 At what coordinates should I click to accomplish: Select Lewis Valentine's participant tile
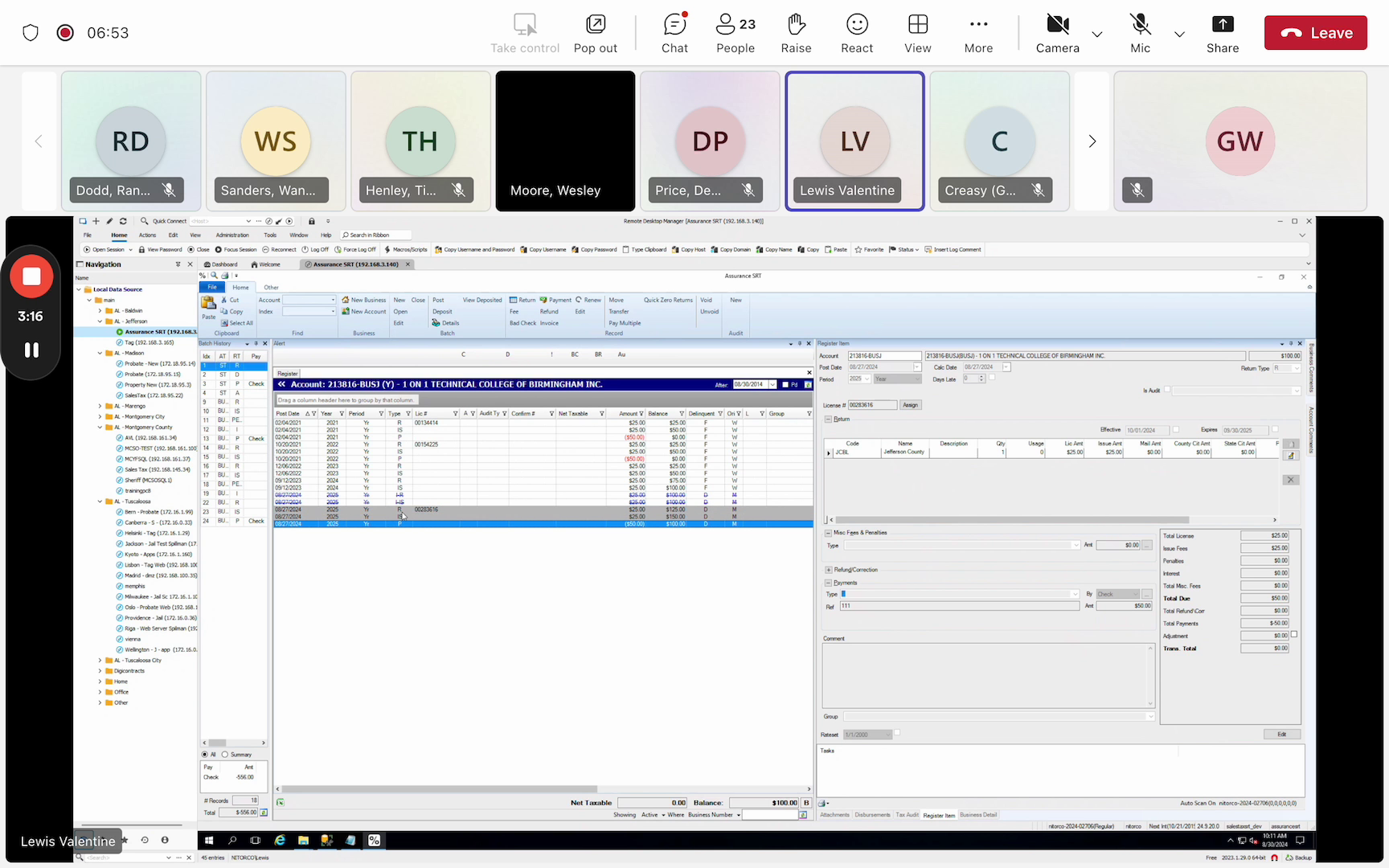coord(854,141)
